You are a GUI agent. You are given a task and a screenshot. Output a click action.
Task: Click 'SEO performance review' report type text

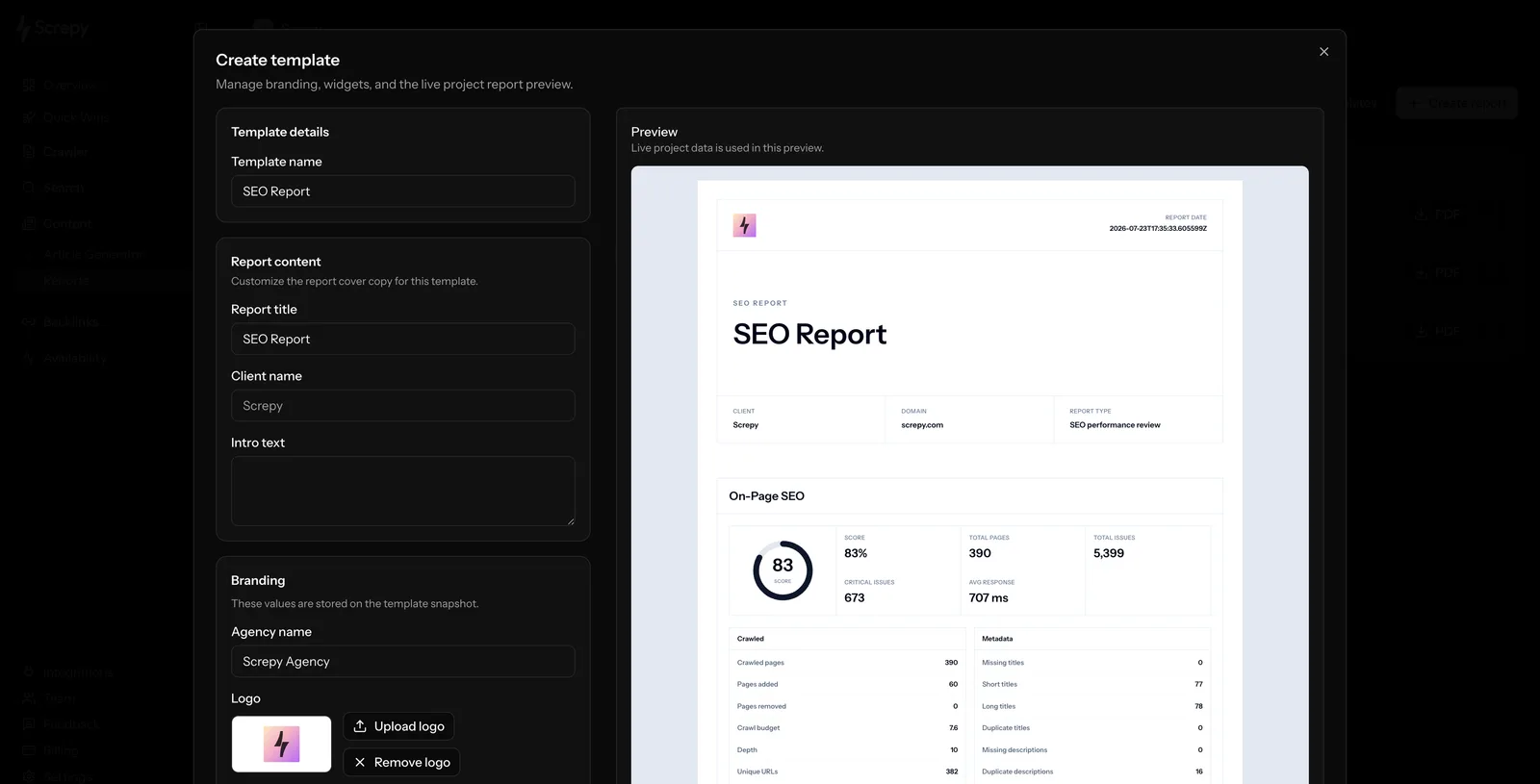1115,425
